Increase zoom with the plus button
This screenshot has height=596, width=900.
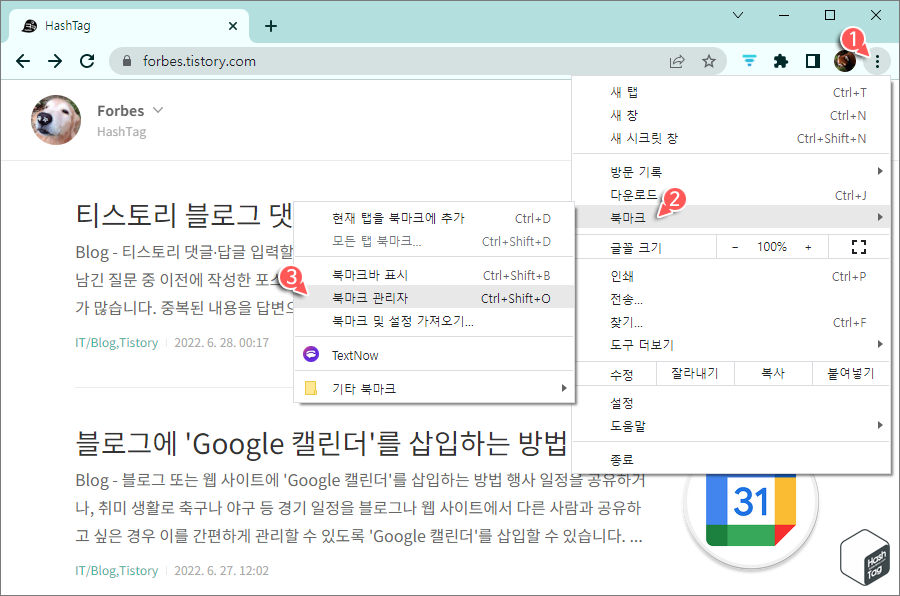(808, 247)
